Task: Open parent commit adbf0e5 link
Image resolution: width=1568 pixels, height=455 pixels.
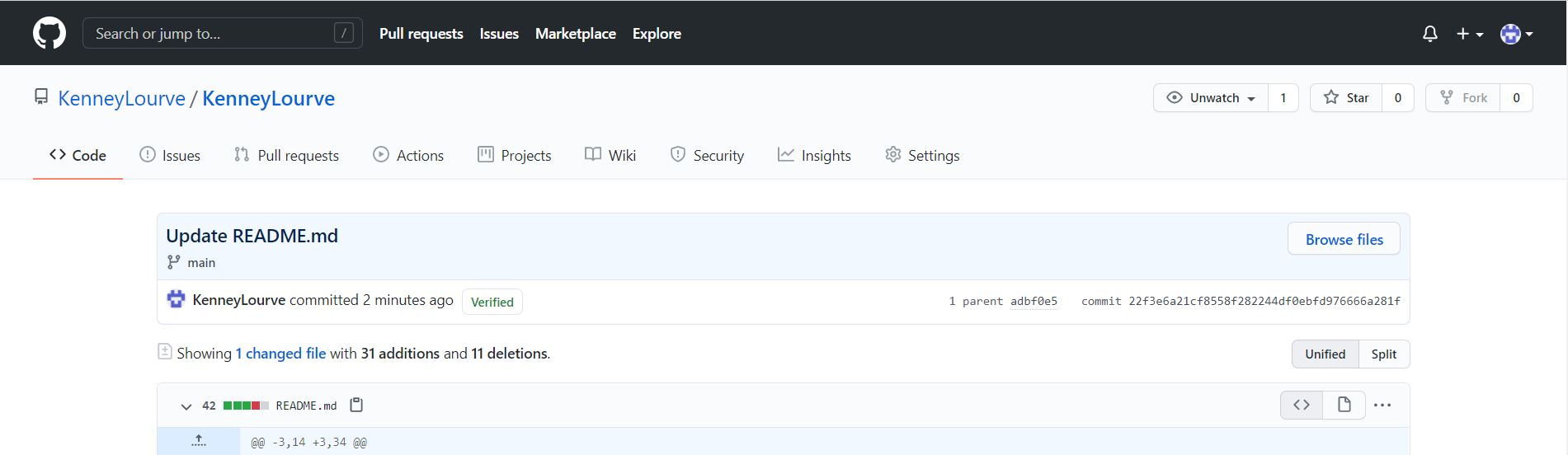Action: 1034,302
